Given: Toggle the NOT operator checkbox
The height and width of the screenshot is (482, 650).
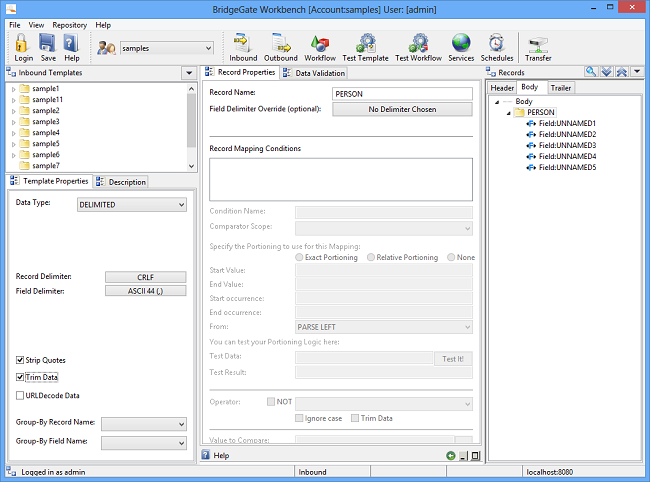Looking at the screenshot, I should click(x=271, y=402).
